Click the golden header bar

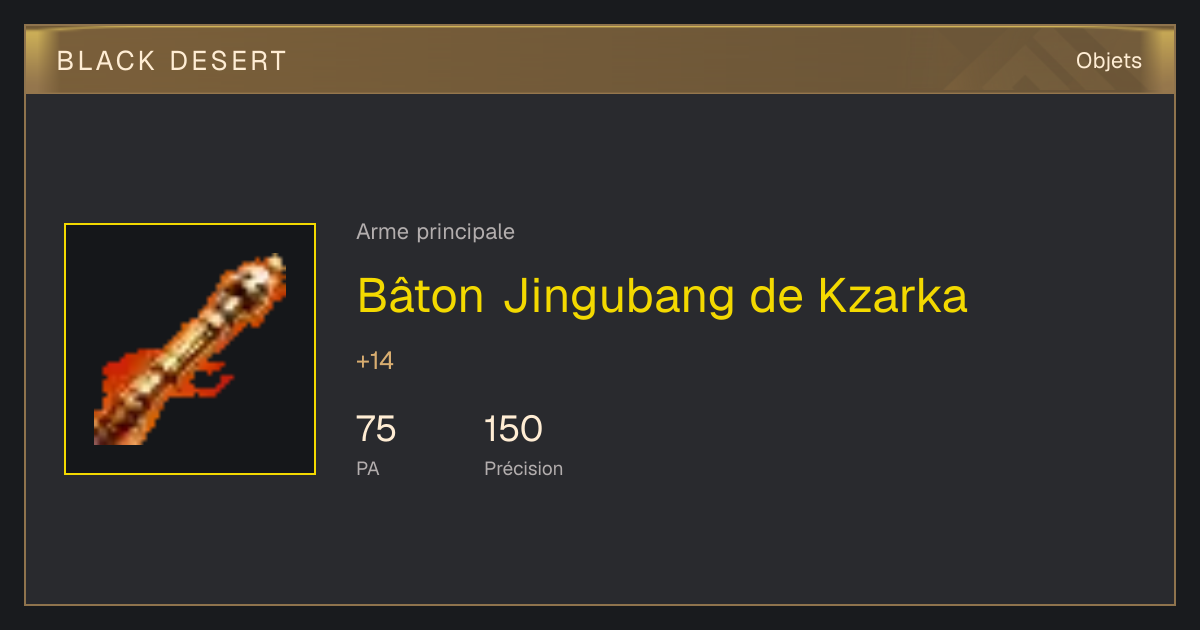[x=600, y=60]
